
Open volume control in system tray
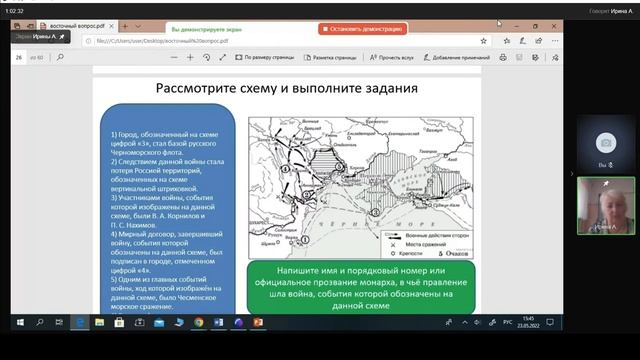477,322
